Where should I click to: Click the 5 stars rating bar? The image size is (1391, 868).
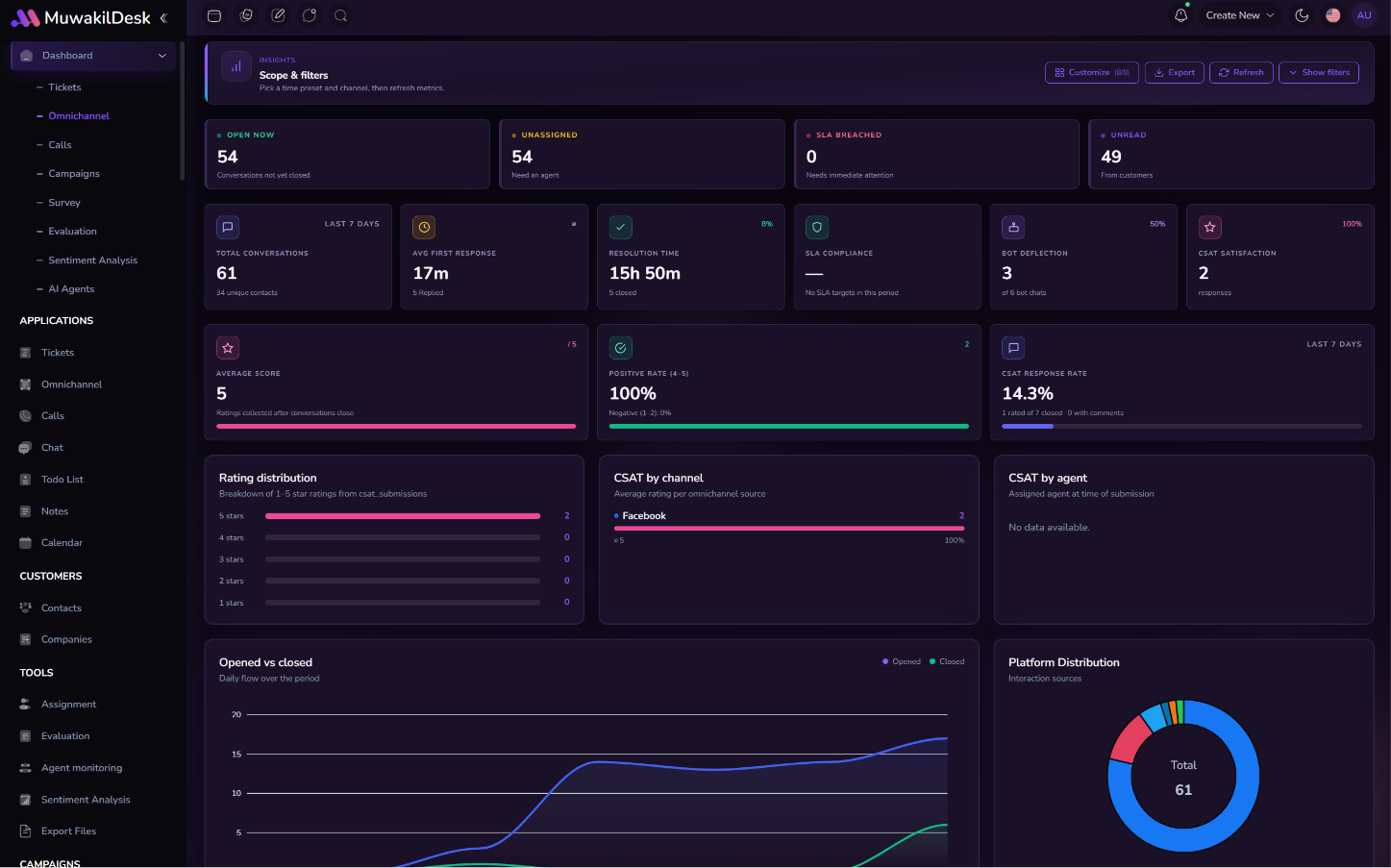point(403,516)
